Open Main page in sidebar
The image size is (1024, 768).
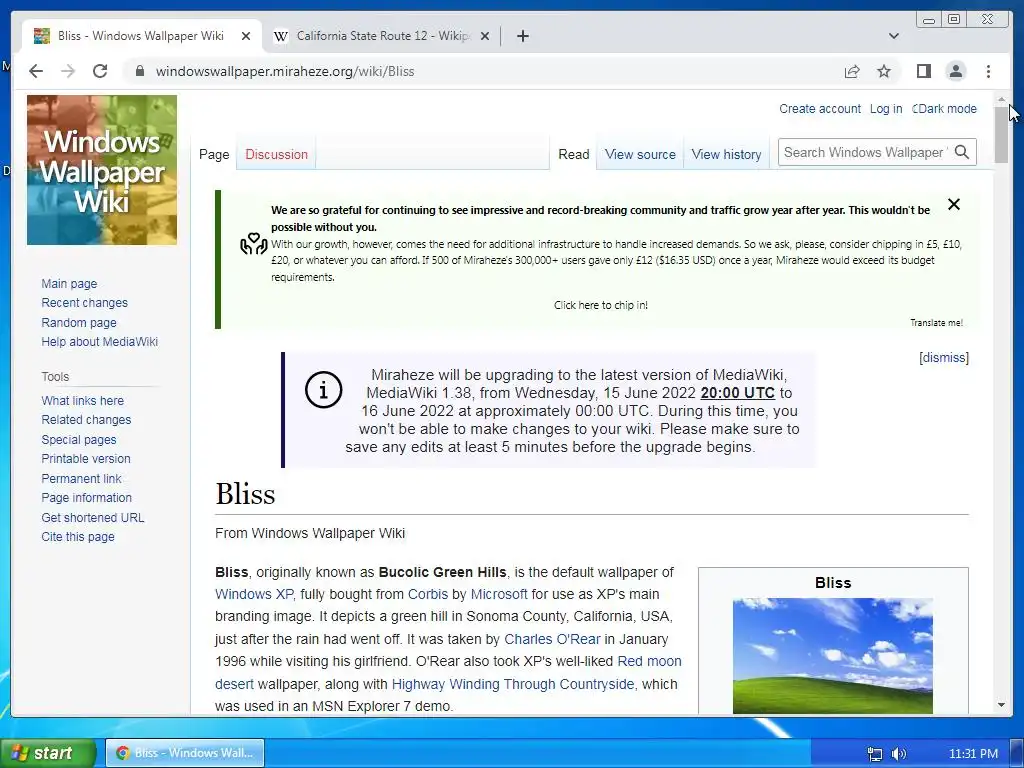[x=69, y=283]
